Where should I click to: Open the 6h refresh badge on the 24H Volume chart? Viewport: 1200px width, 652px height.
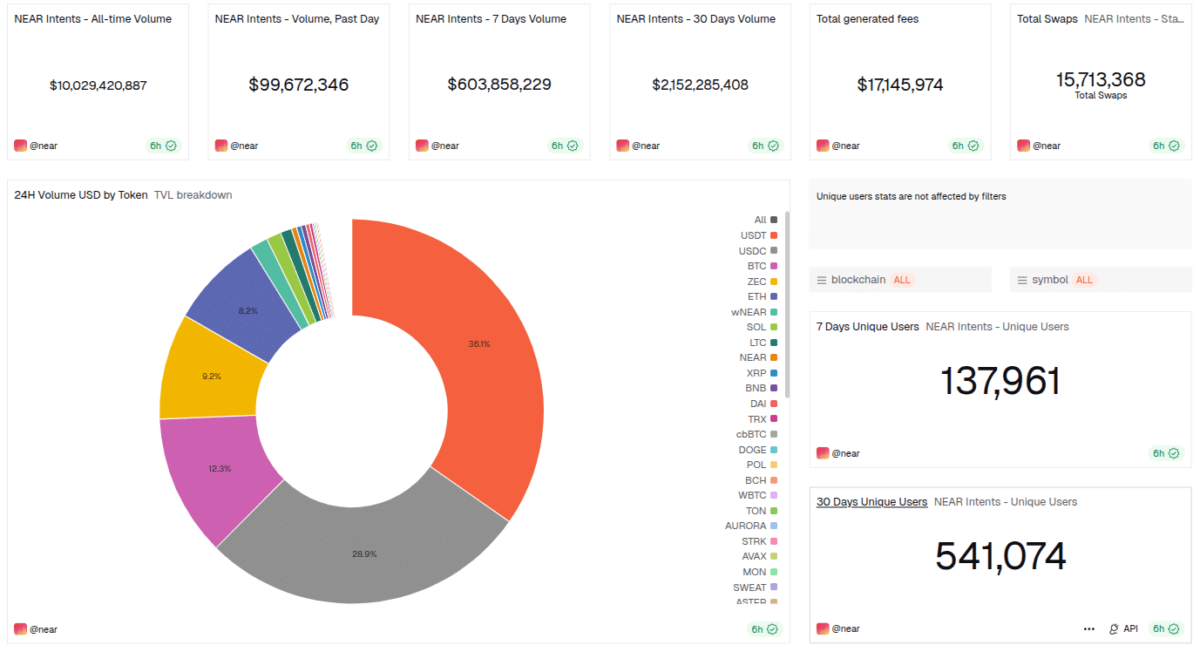(763, 629)
